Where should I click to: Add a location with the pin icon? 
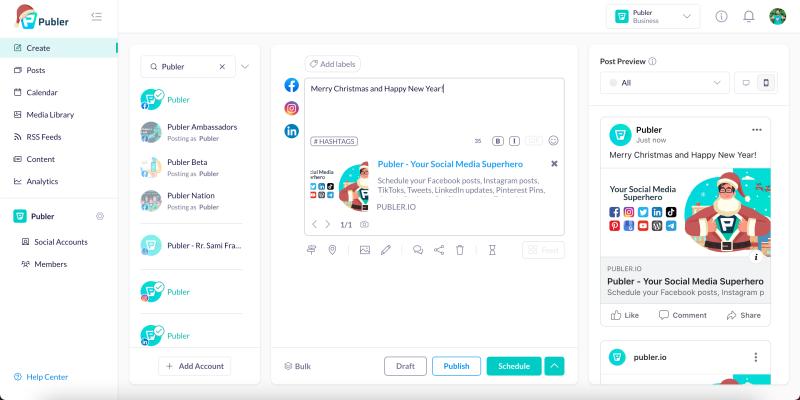click(x=332, y=250)
